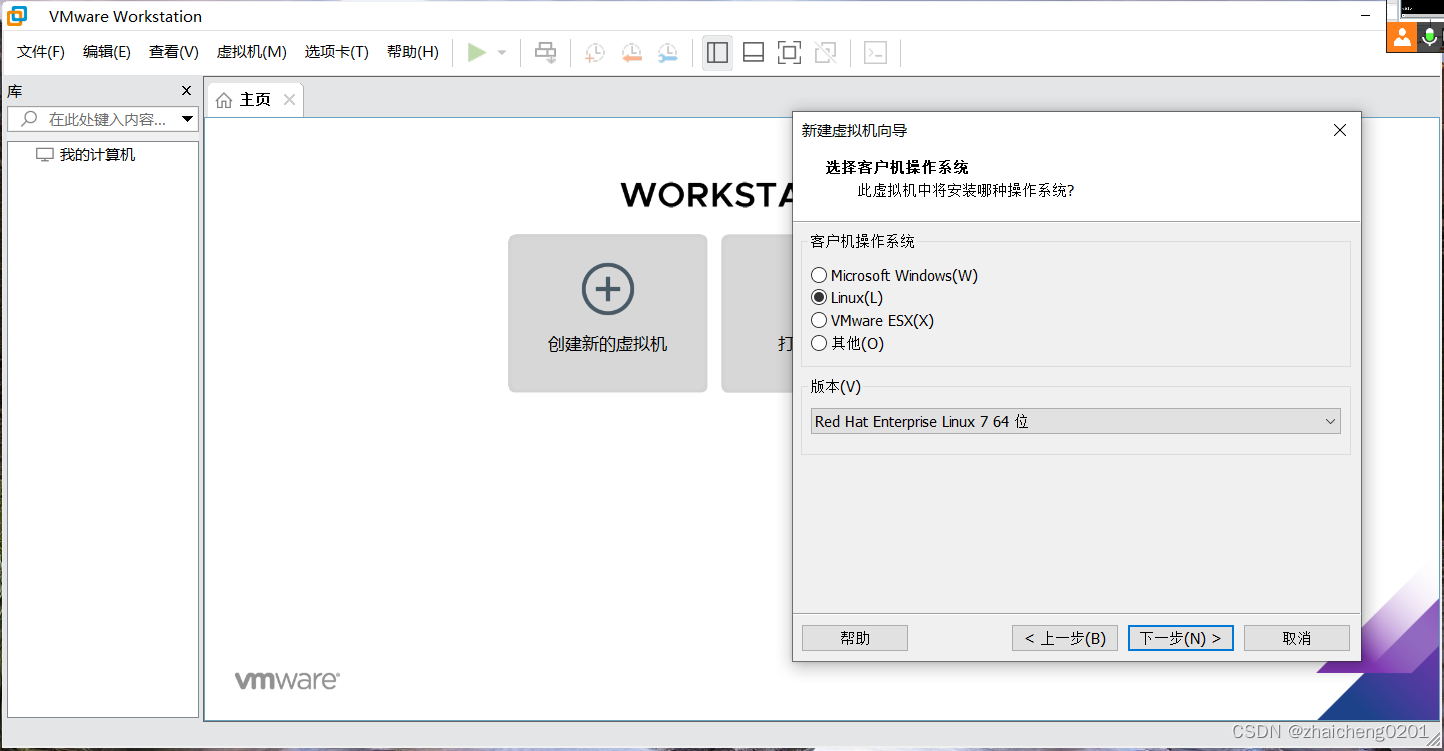Click the send Ctrl+Alt+Del toolbar icon
The width and height of the screenshot is (1444, 751).
[x=545, y=52]
